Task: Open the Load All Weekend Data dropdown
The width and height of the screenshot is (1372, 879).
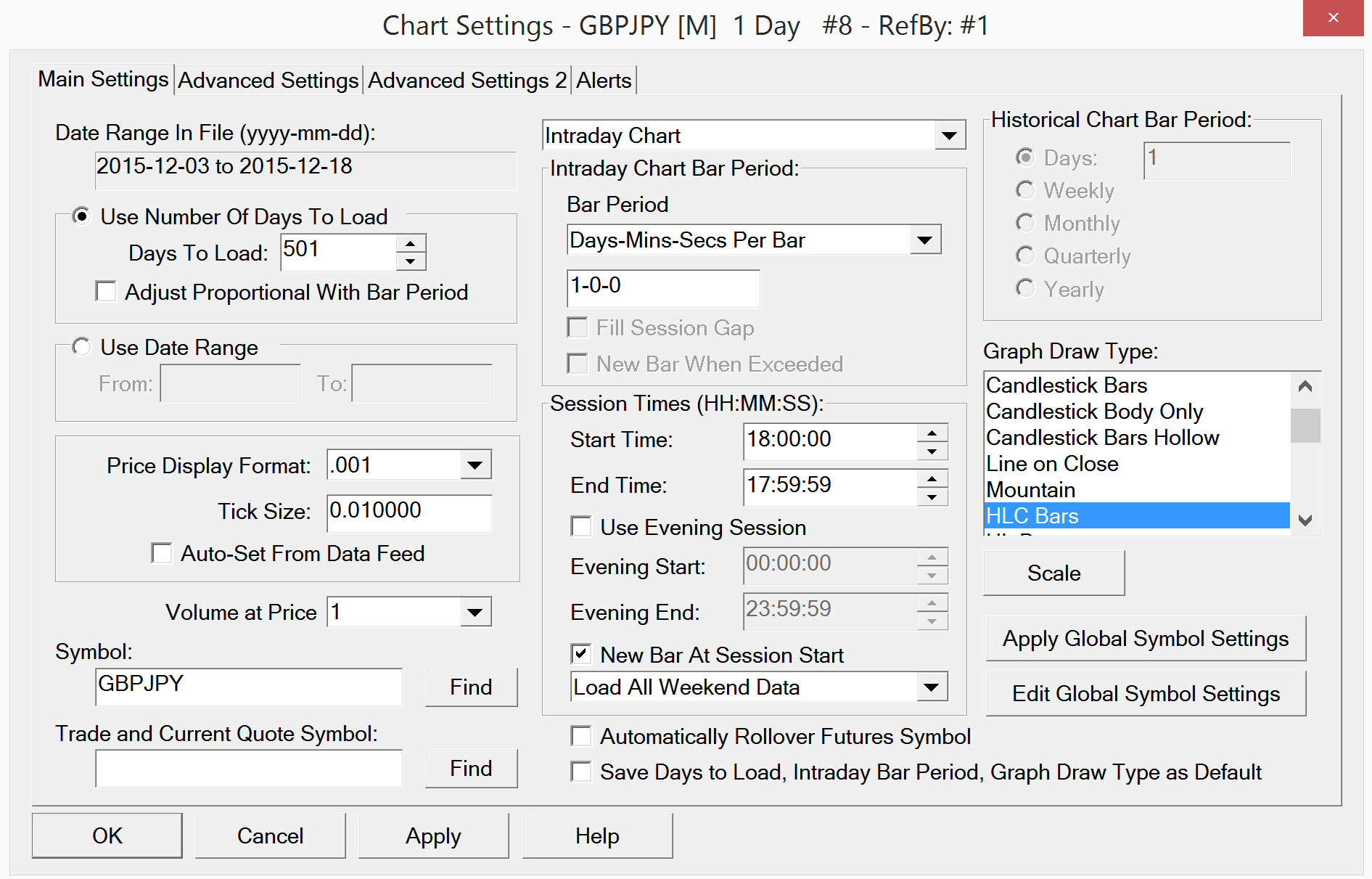Action: [x=932, y=687]
